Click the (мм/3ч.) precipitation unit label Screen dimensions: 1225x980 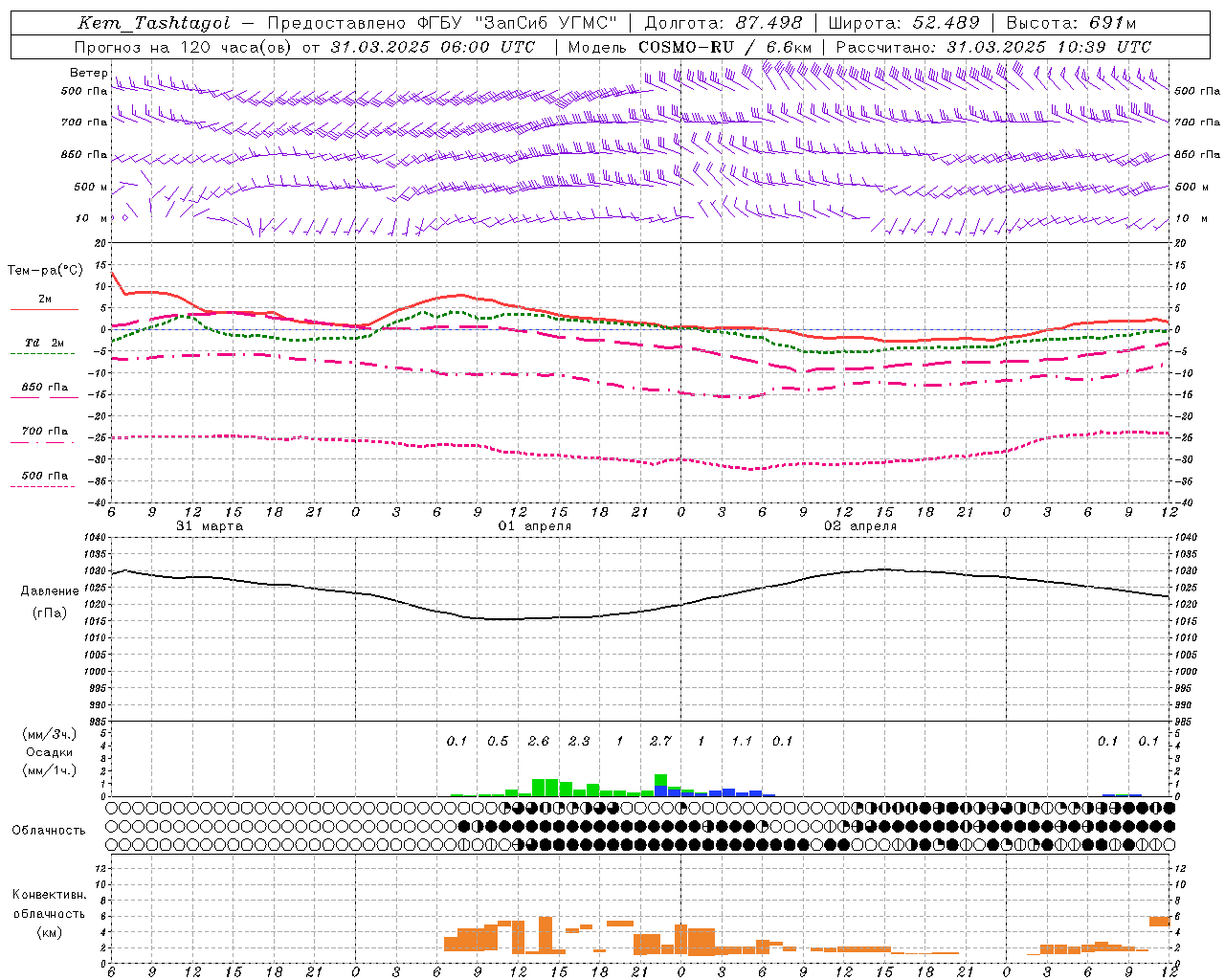(x=50, y=734)
